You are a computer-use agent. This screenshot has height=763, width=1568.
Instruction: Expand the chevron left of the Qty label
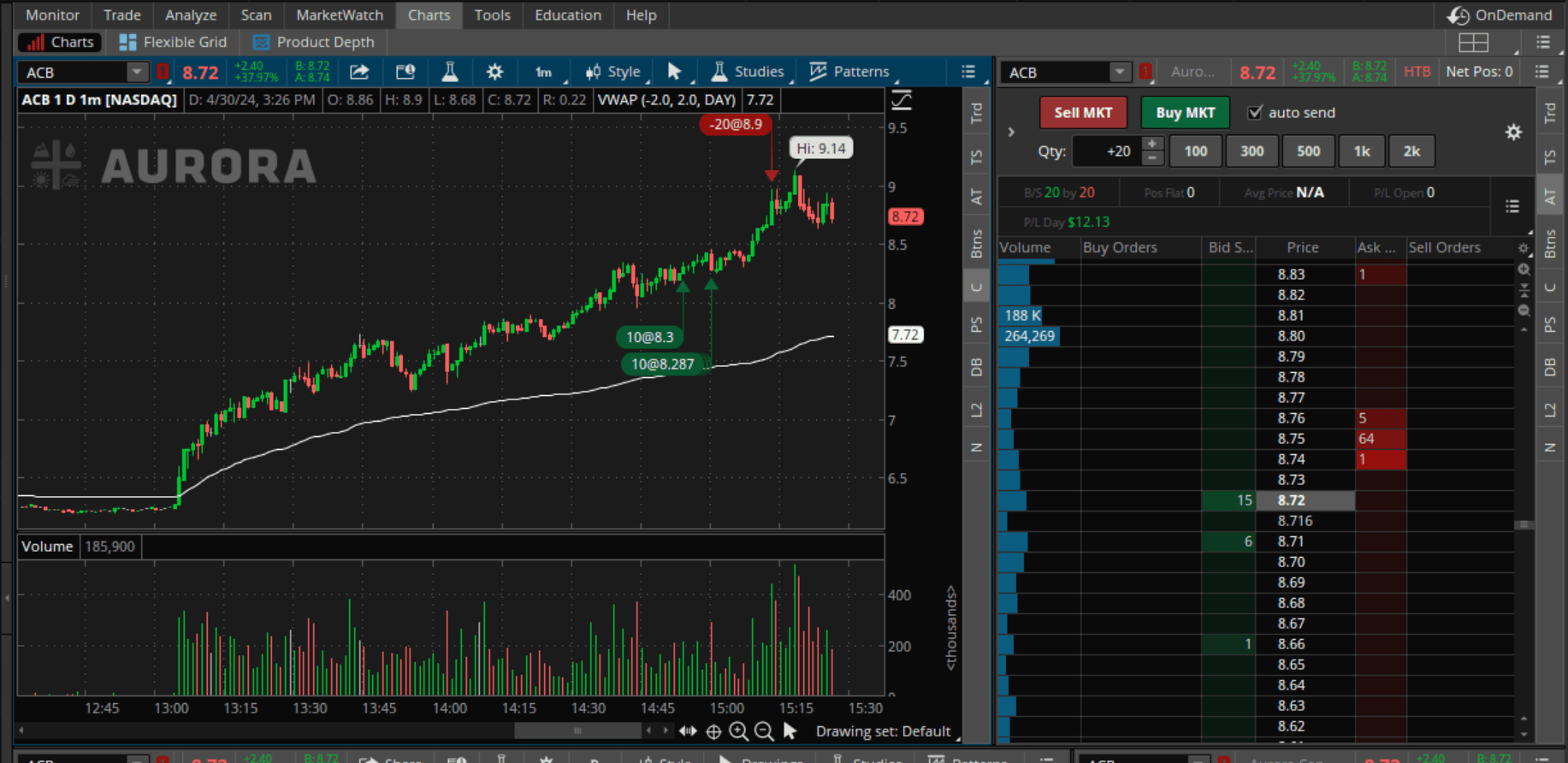[x=1011, y=132]
